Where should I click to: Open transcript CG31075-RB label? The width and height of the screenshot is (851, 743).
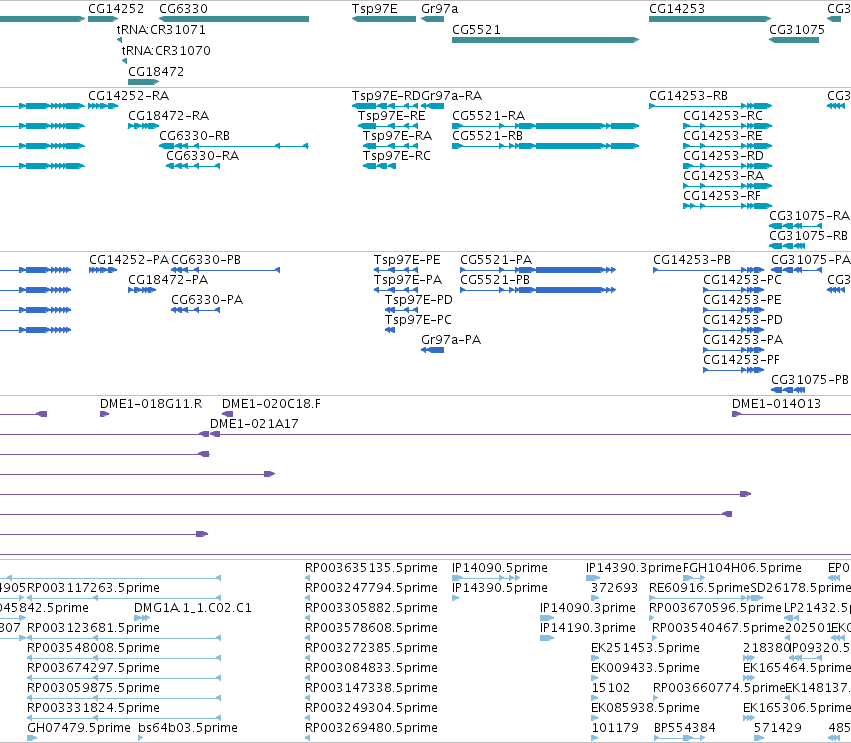pos(808,236)
